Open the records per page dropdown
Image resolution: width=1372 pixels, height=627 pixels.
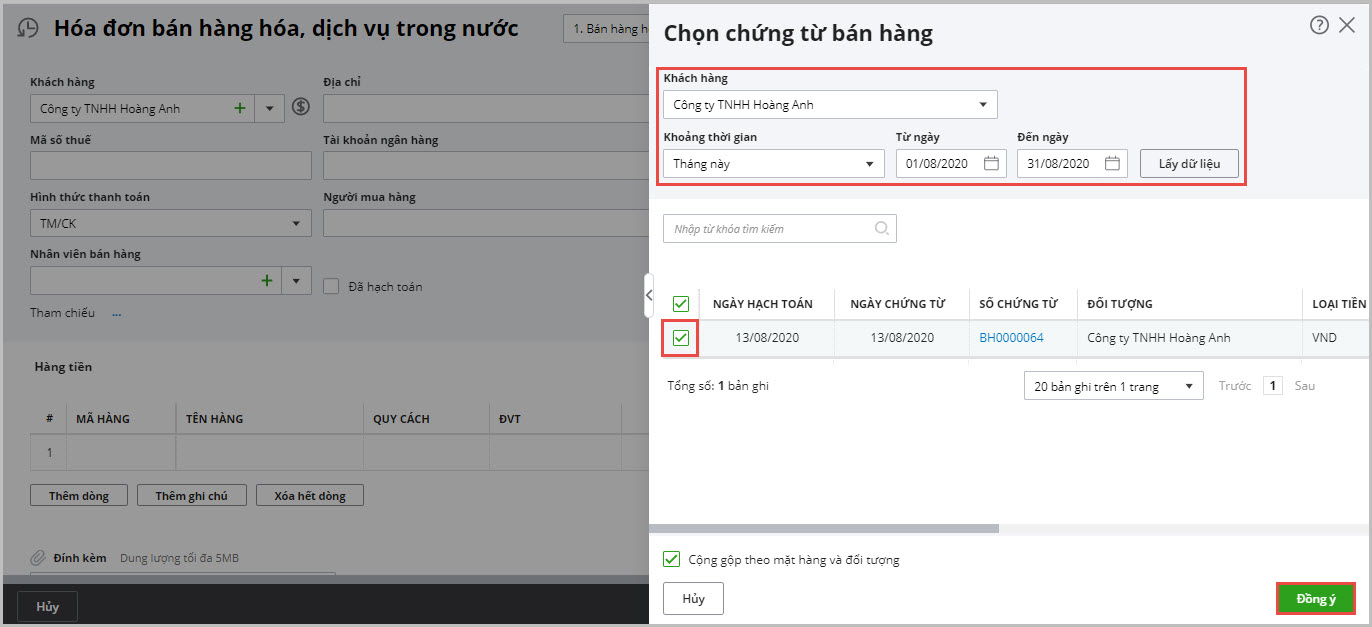point(1188,386)
